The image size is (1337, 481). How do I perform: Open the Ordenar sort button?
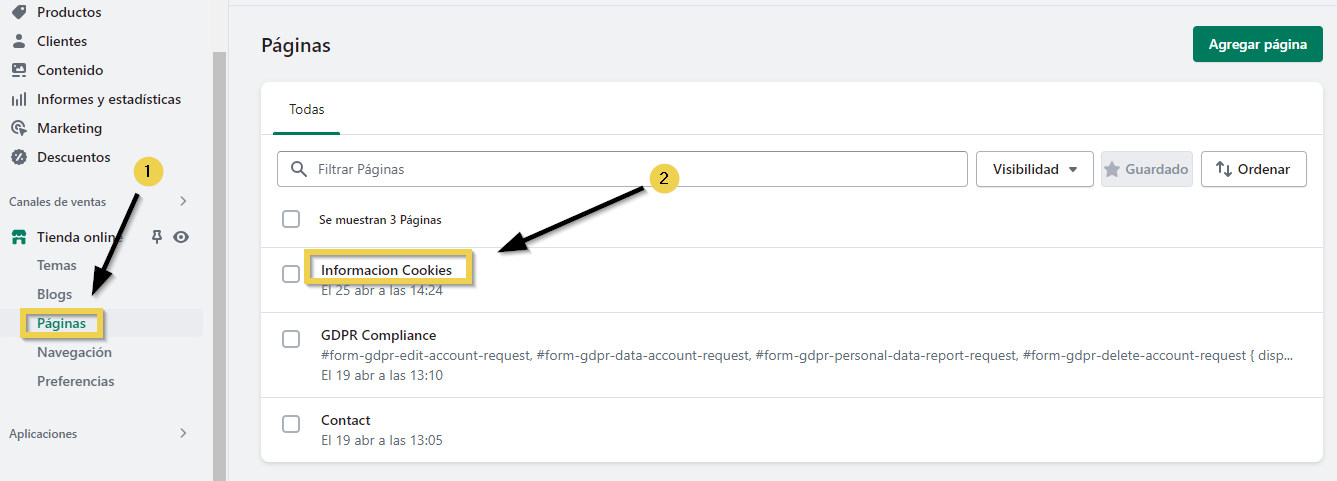[1253, 169]
